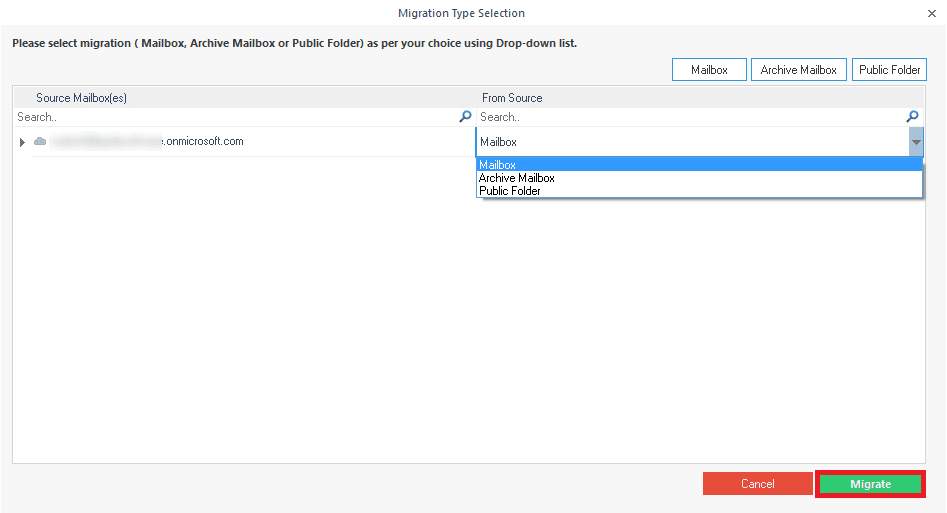Pick Public Folder from the dropdown list
This screenshot has height=513, width=947.
click(510, 191)
